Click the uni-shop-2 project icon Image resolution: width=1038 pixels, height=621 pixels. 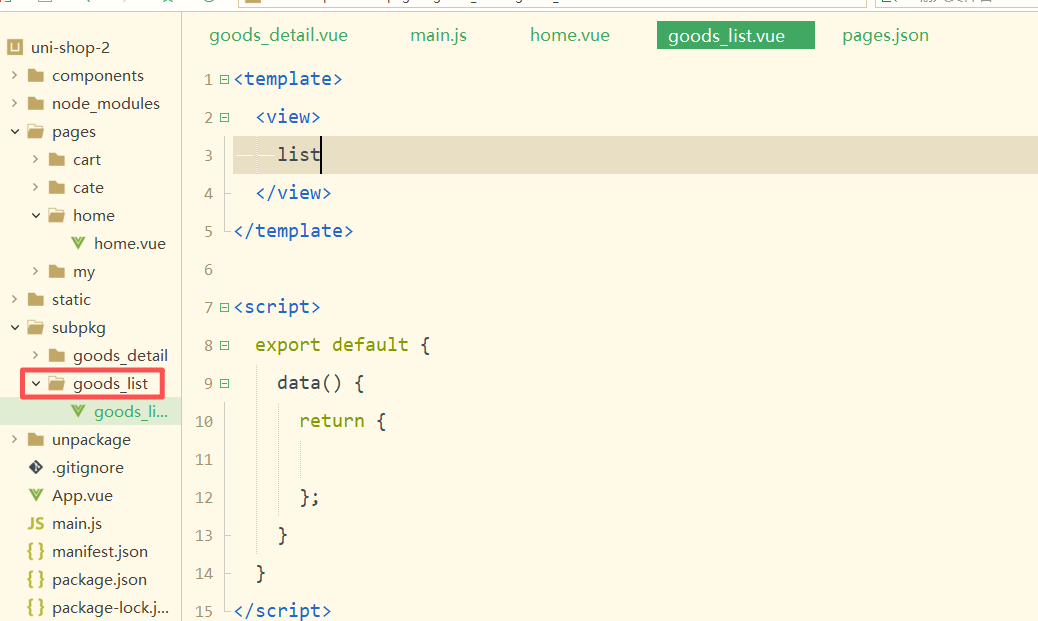pos(15,47)
